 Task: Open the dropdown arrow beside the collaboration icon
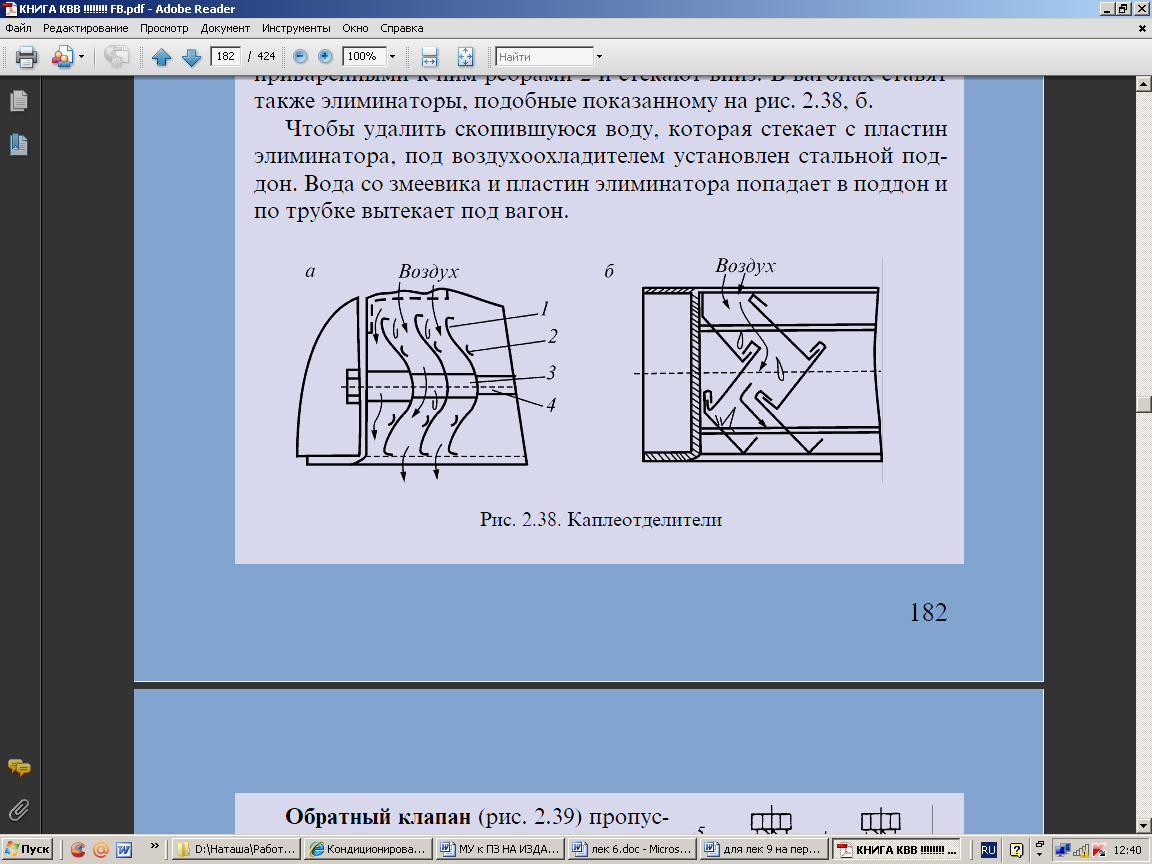pyautogui.click(x=82, y=57)
